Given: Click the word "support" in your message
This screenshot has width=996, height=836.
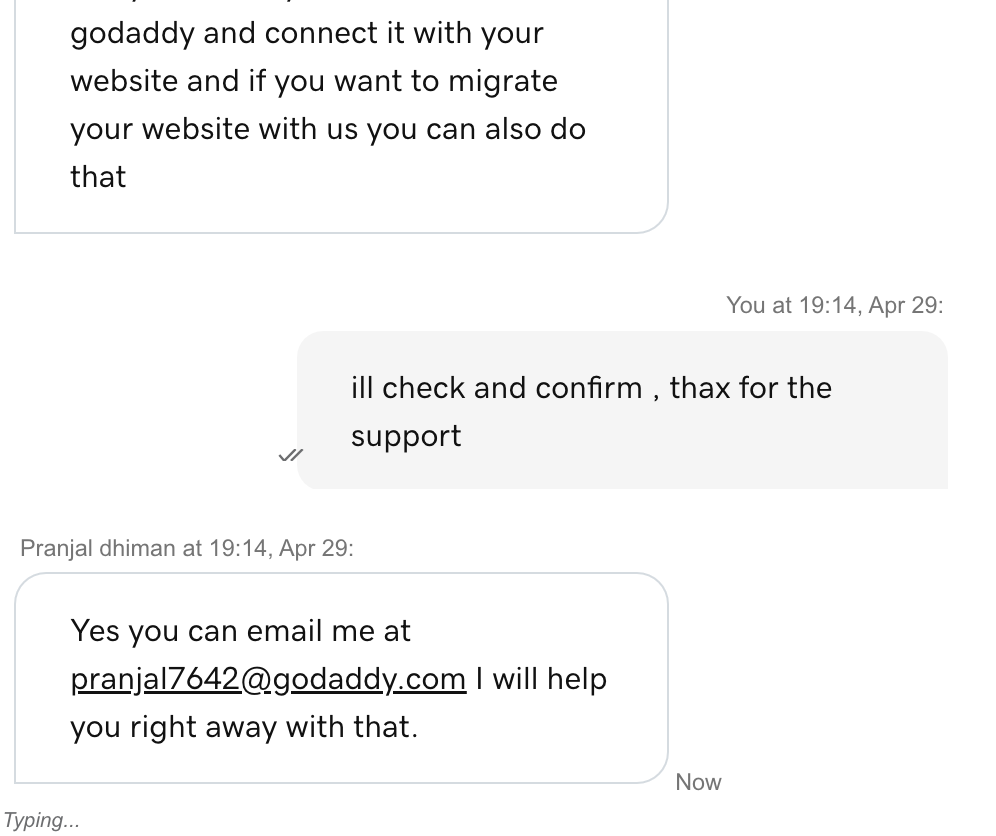Looking at the screenshot, I should coord(406,436).
